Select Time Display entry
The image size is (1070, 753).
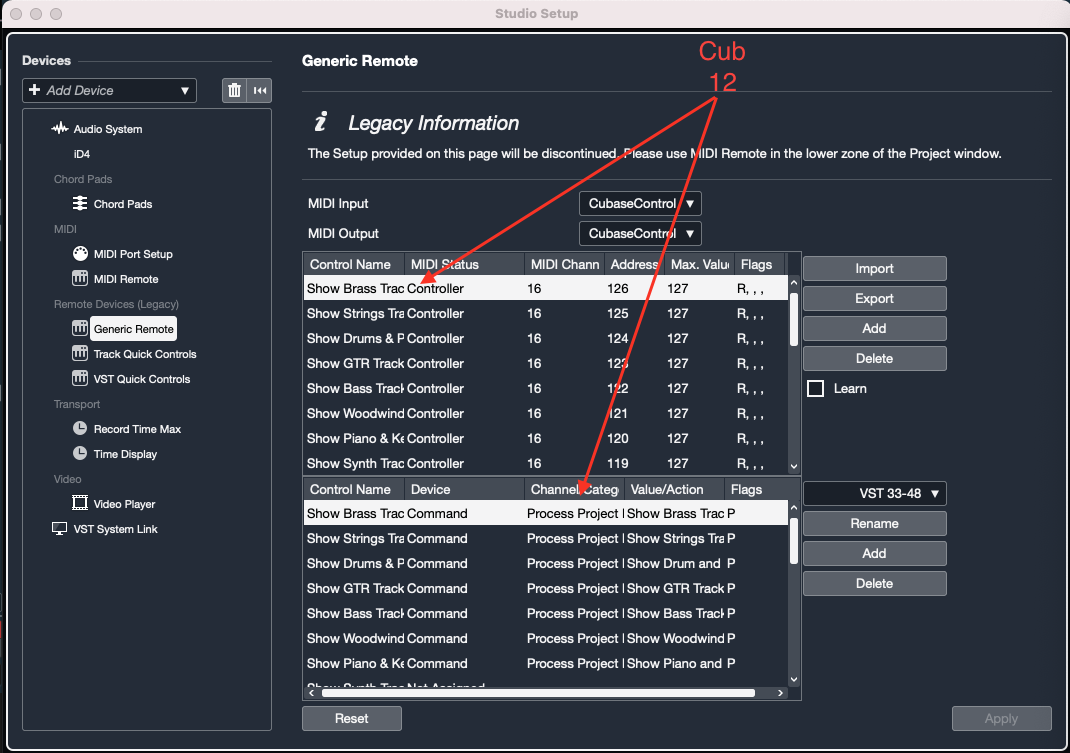pos(125,454)
